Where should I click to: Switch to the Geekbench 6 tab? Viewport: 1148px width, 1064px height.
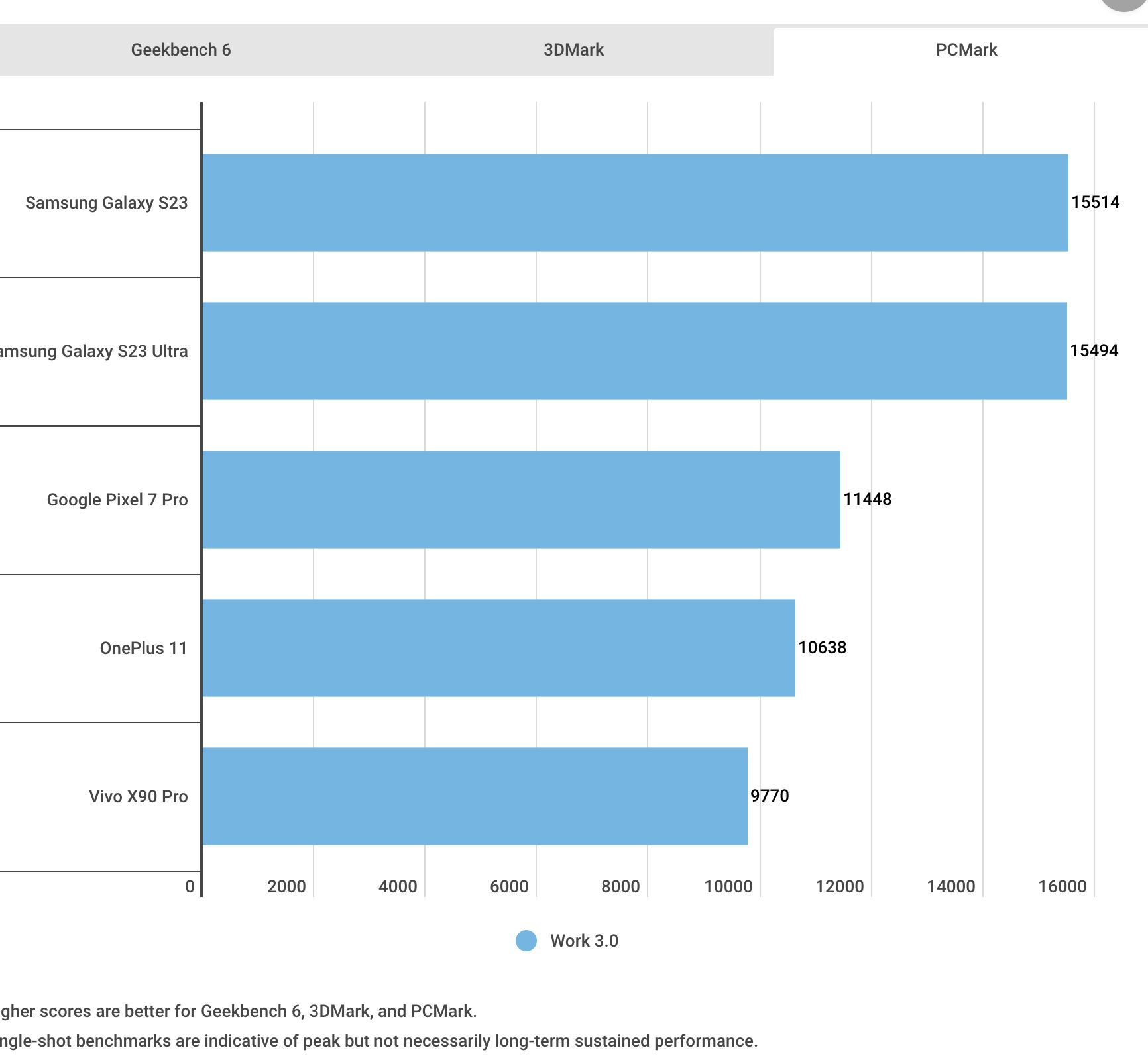coord(181,50)
